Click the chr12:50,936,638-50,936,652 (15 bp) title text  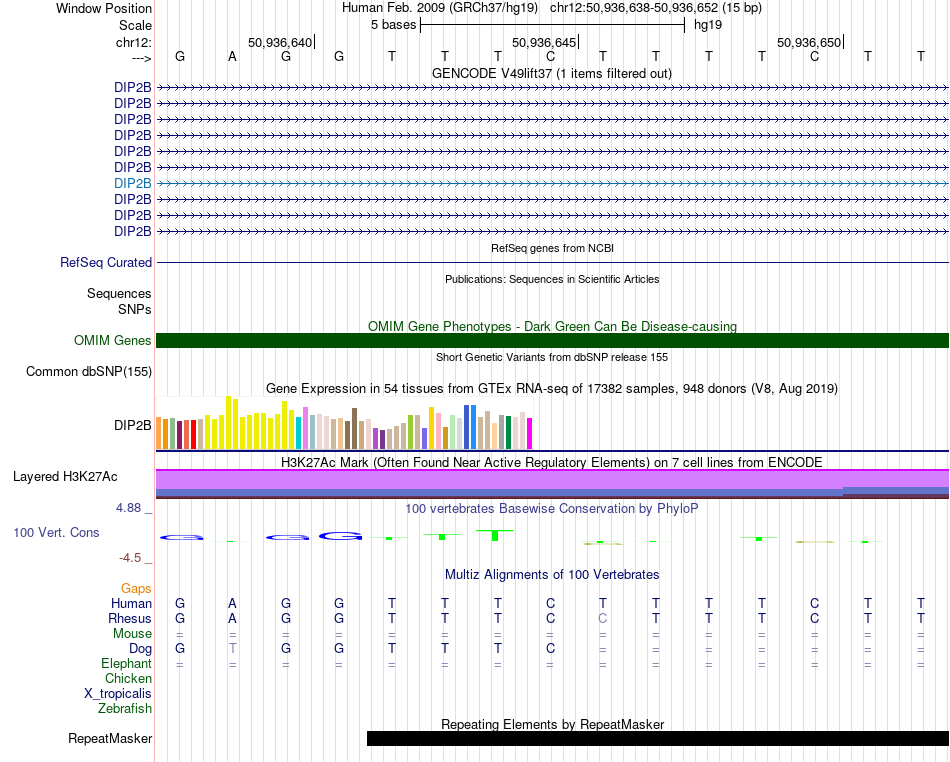[656, 8]
